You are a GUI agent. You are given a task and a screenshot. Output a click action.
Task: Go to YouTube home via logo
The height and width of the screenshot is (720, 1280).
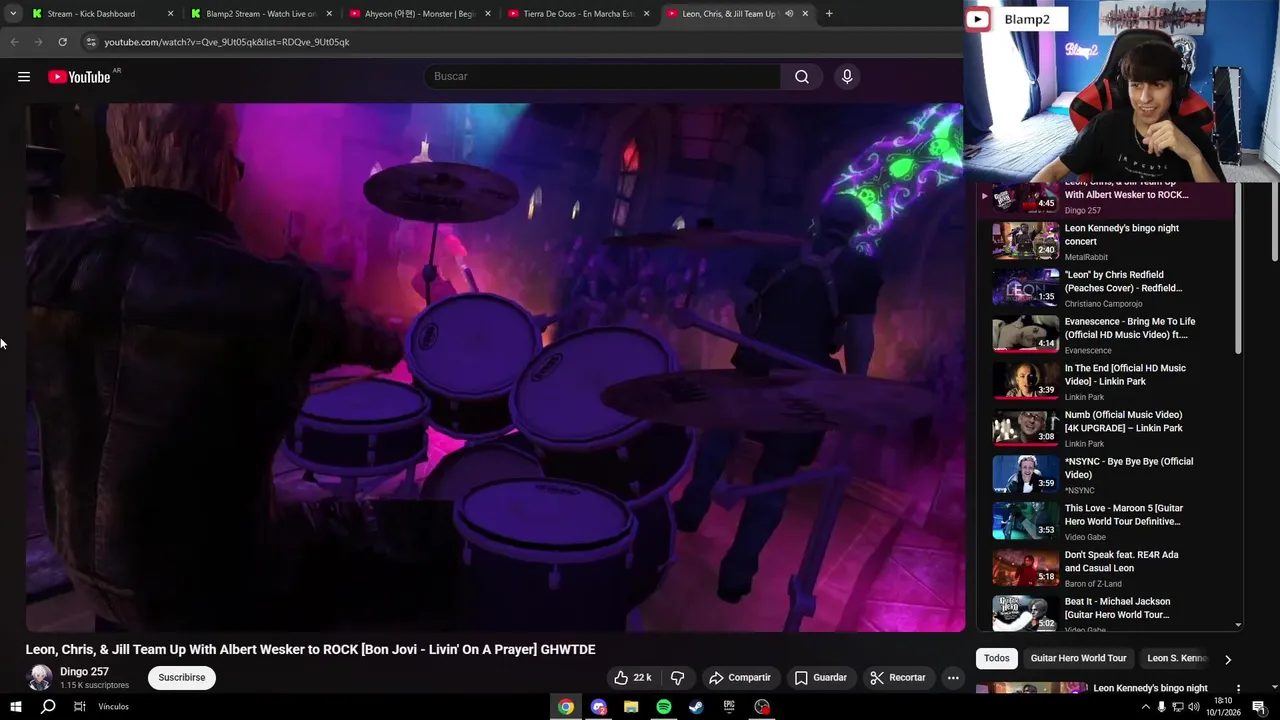(79, 77)
